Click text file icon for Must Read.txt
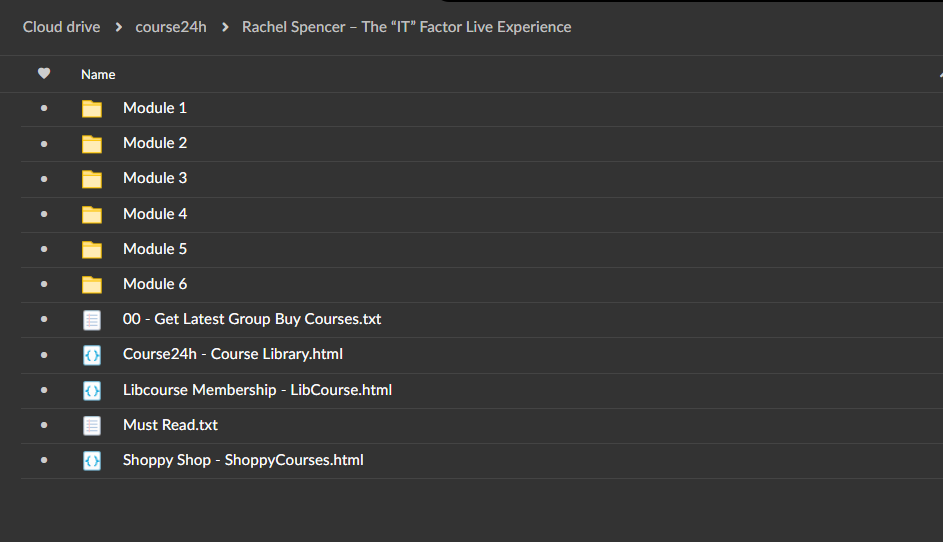Screen dimensions: 943x542 coord(91,425)
